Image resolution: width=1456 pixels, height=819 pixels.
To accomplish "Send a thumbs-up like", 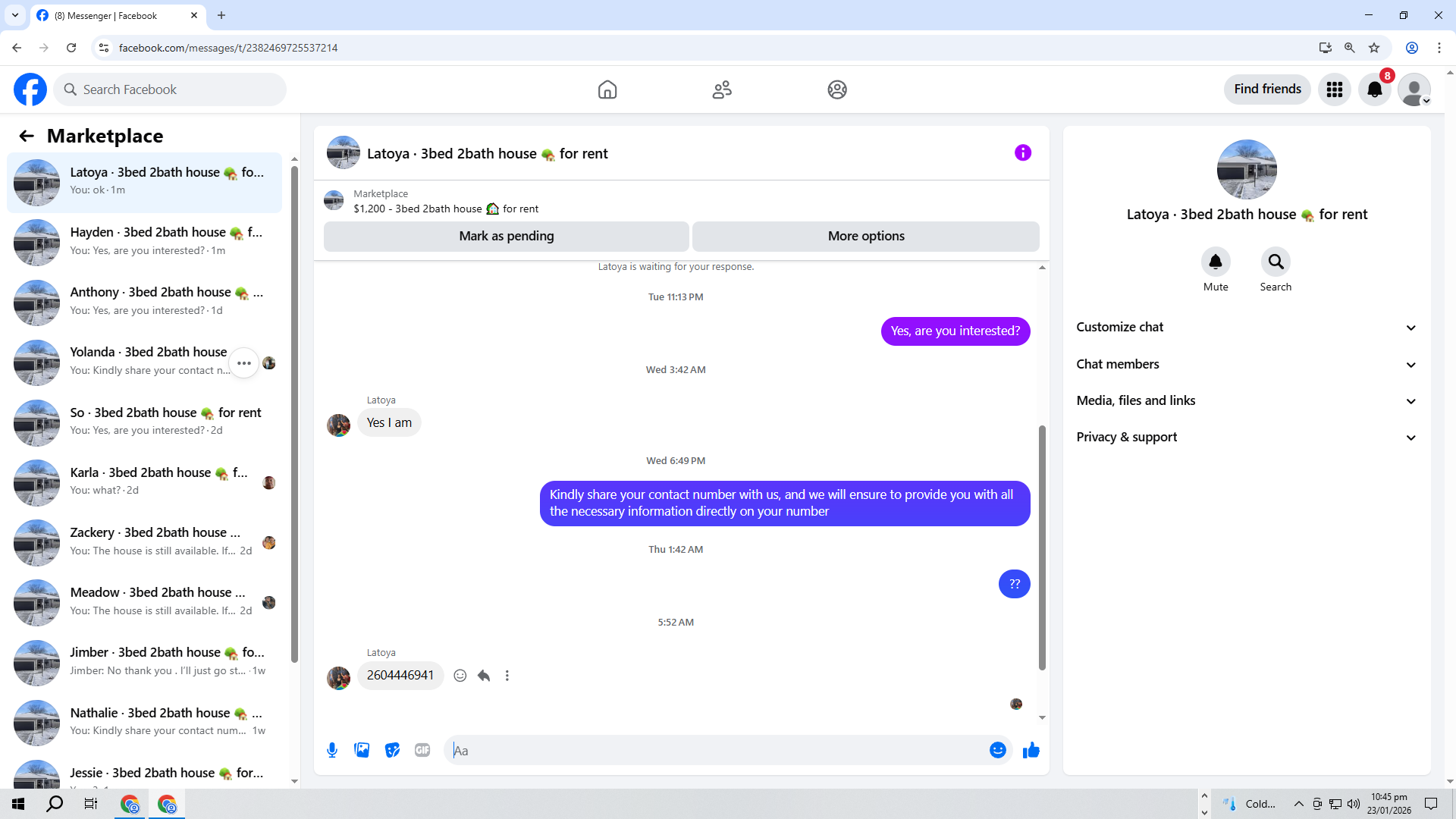I will tap(1031, 750).
